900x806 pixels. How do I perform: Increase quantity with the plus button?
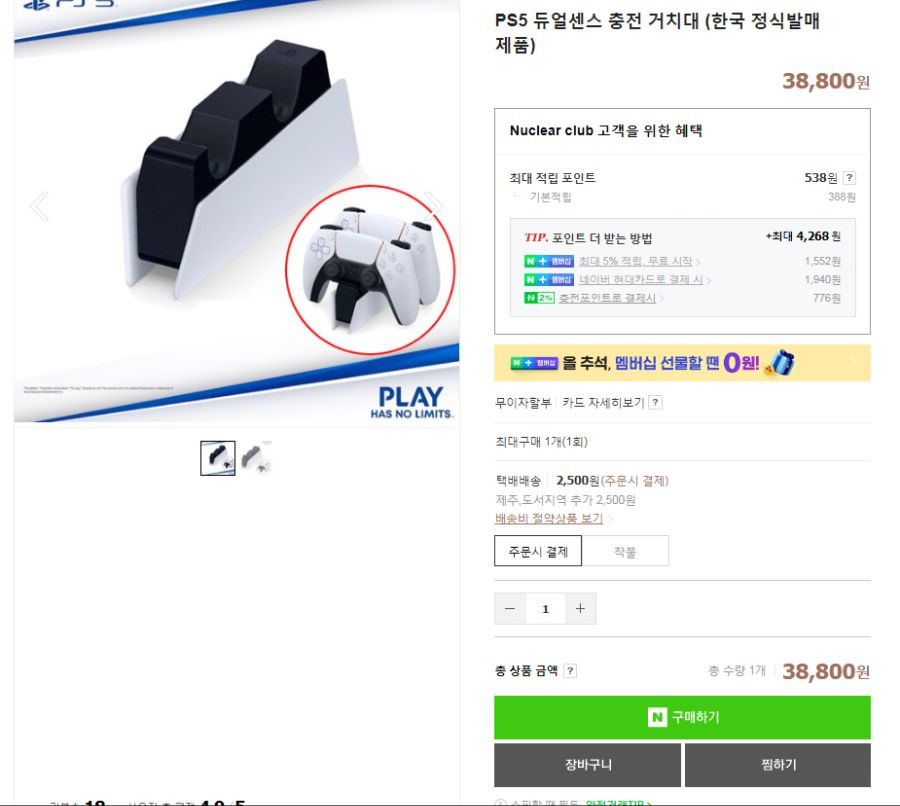pyautogui.click(x=580, y=609)
